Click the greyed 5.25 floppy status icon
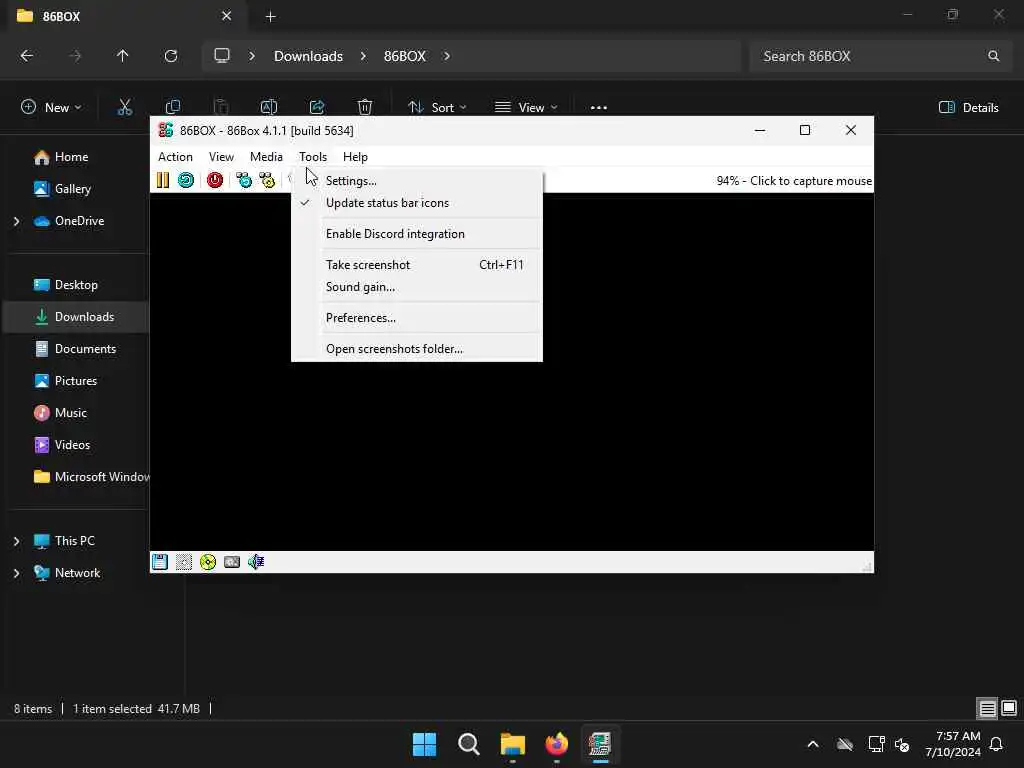Screen dimensions: 1024x768 point(184,562)
